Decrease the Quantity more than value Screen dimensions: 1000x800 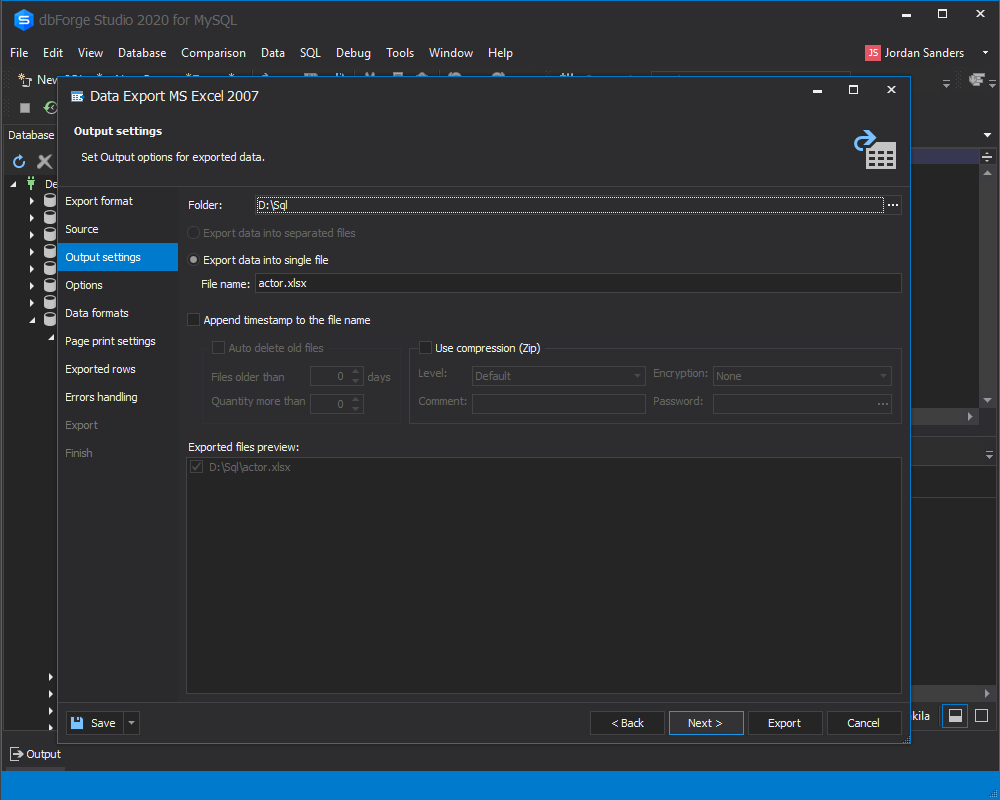point(356,408)
